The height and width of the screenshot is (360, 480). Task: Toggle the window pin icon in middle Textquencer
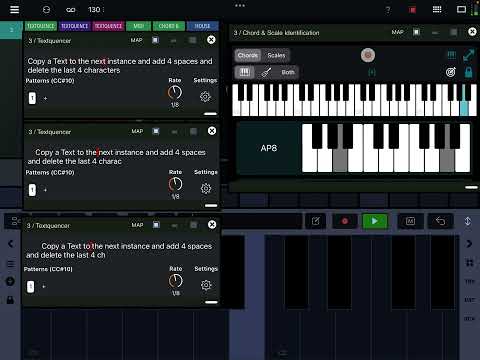[x=156, y=131]
